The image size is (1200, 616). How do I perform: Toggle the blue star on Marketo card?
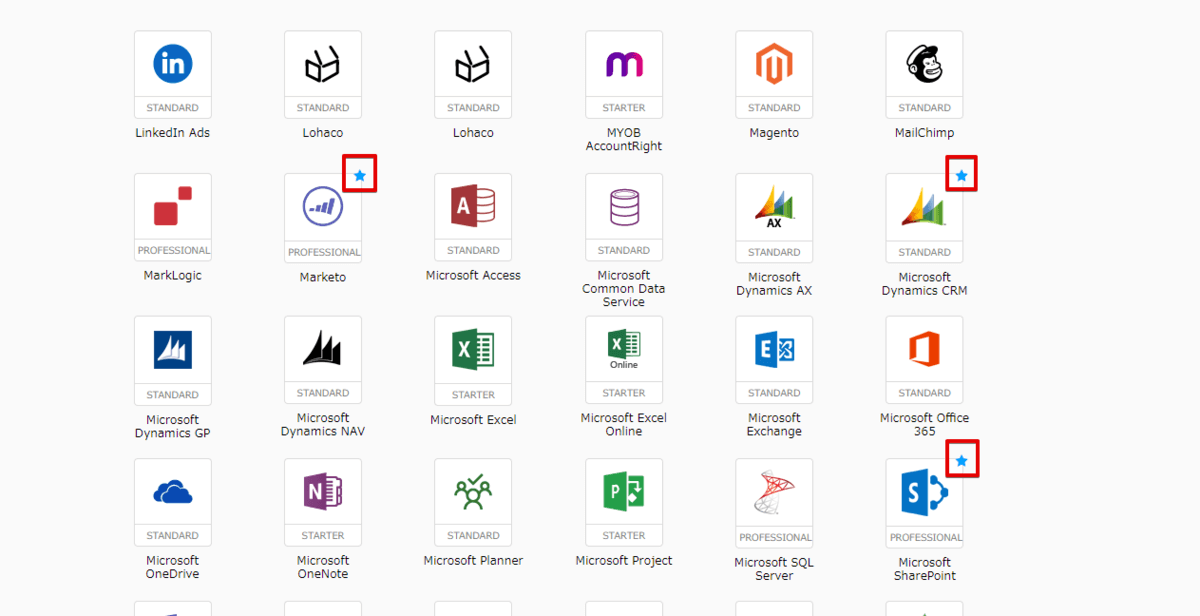[x=361, y=176]
